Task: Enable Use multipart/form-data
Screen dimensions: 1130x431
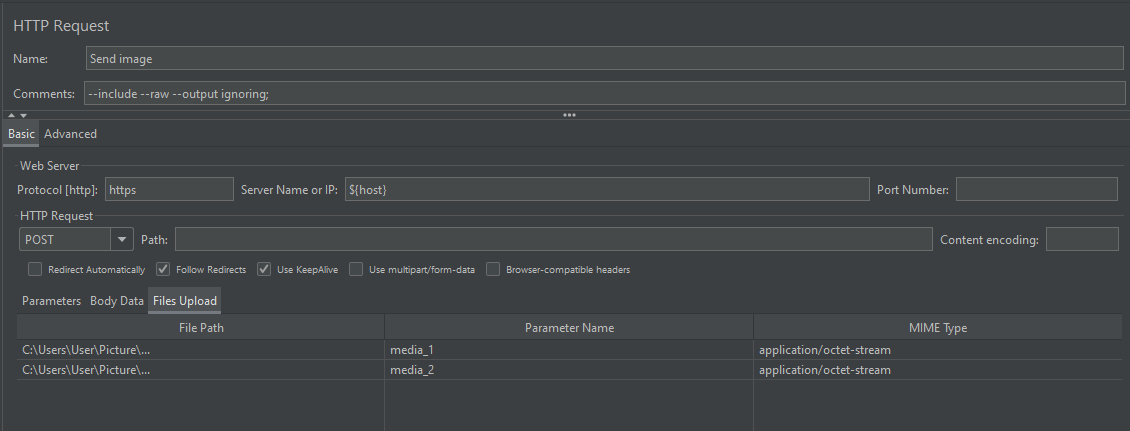Action: pyautogui.click(x=356, y=269)
